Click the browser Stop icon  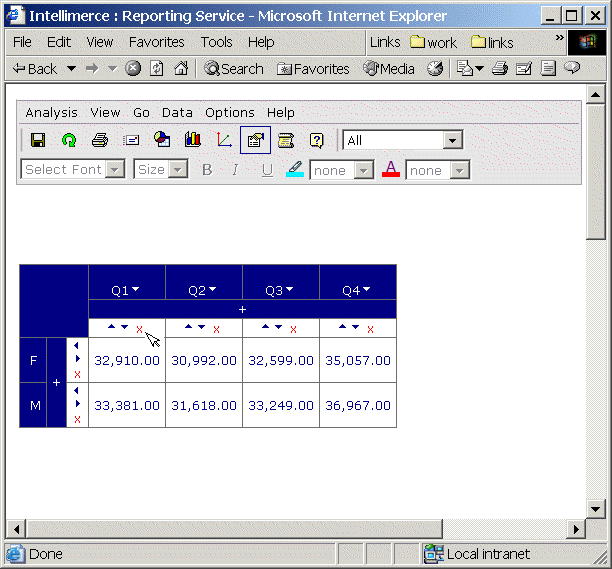(x=133, y=69)
